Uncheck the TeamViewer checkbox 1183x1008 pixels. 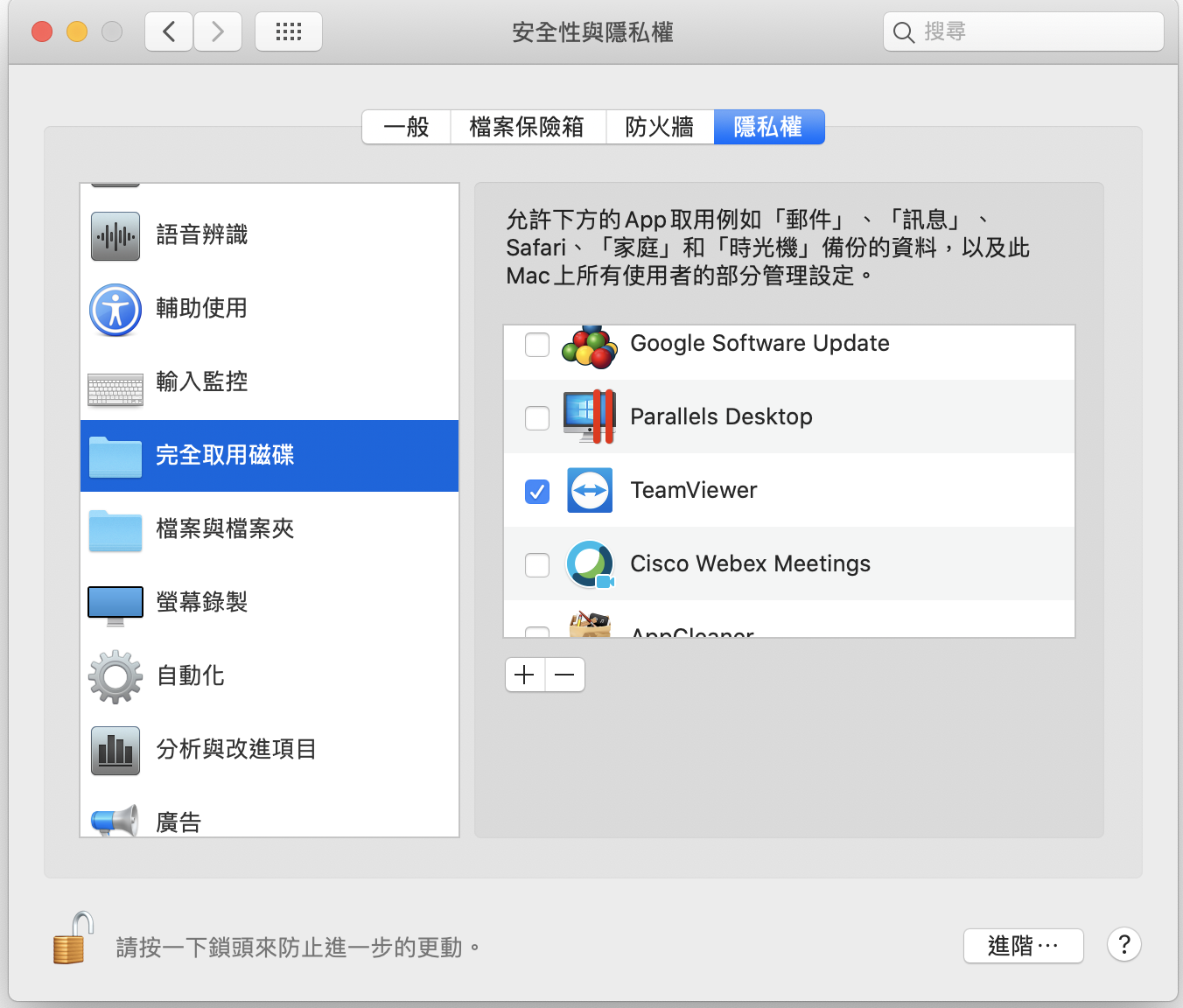[x=537, y=491]
